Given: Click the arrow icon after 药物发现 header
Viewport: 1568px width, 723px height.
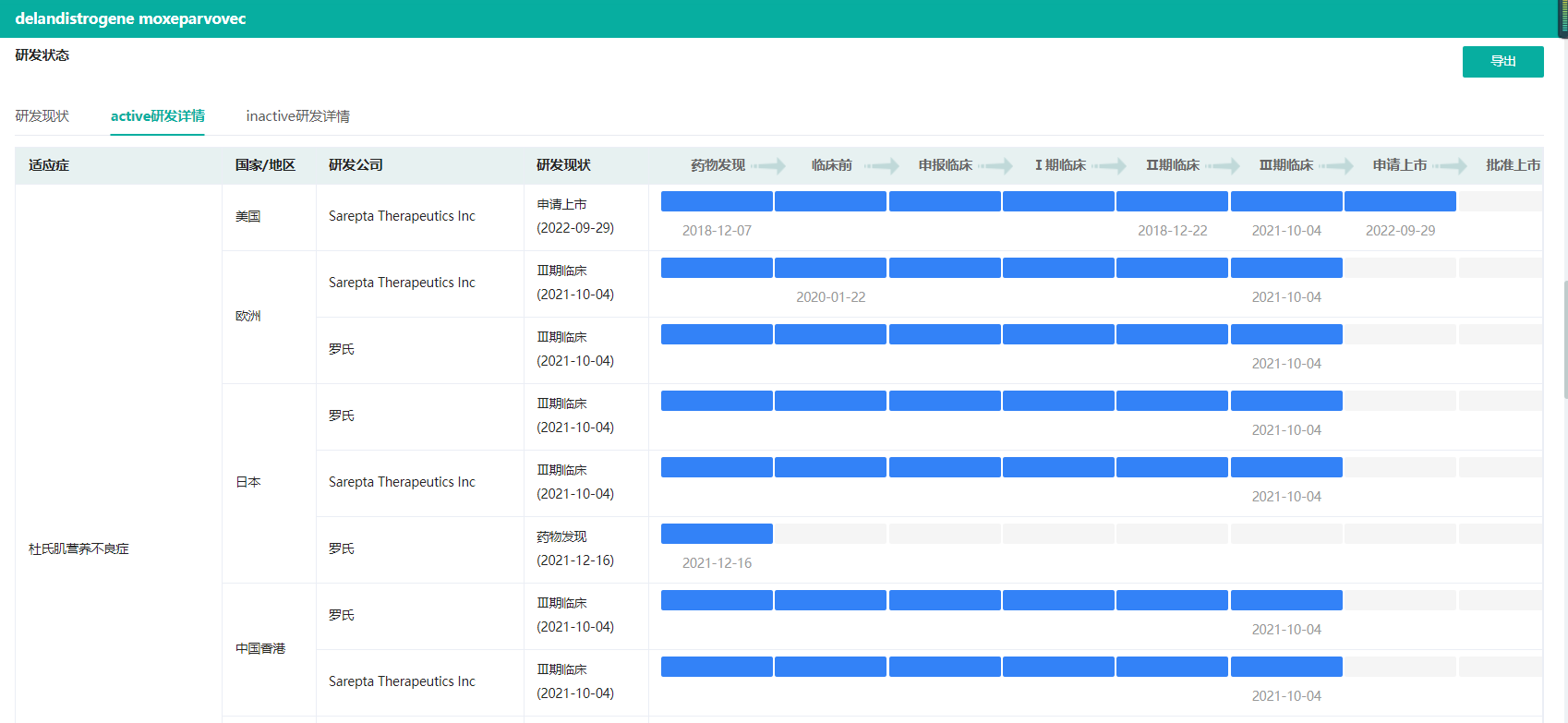Looking at the screenshot, I should pos(768,166).
